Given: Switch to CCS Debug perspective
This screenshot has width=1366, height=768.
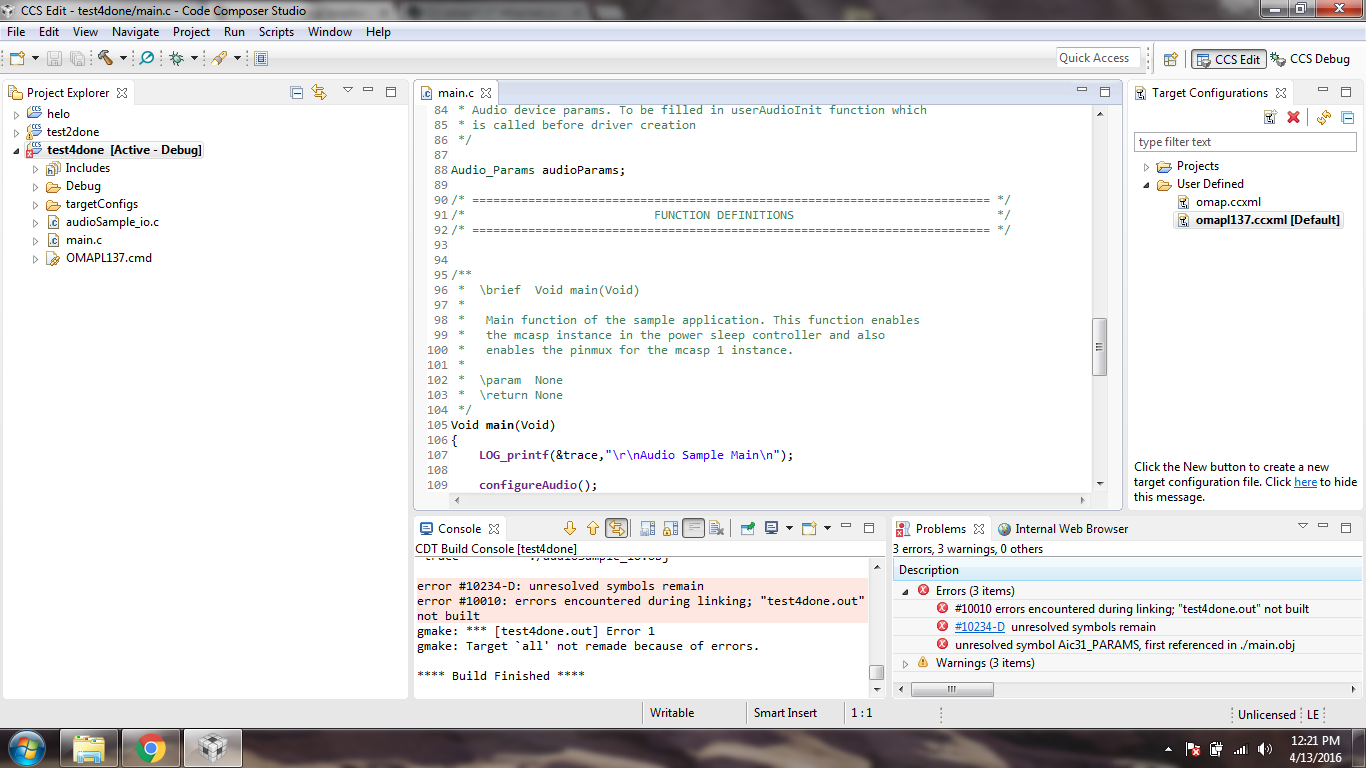Looking at the screenshot, I should [x=1310, y=59].
